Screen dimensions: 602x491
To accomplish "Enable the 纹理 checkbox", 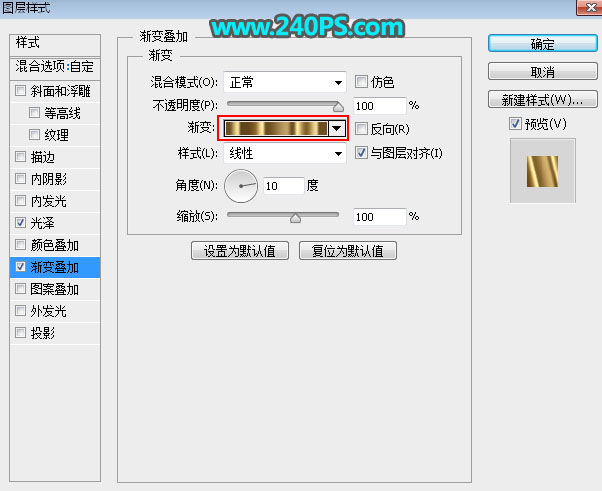I will click(x=35, y=134).
